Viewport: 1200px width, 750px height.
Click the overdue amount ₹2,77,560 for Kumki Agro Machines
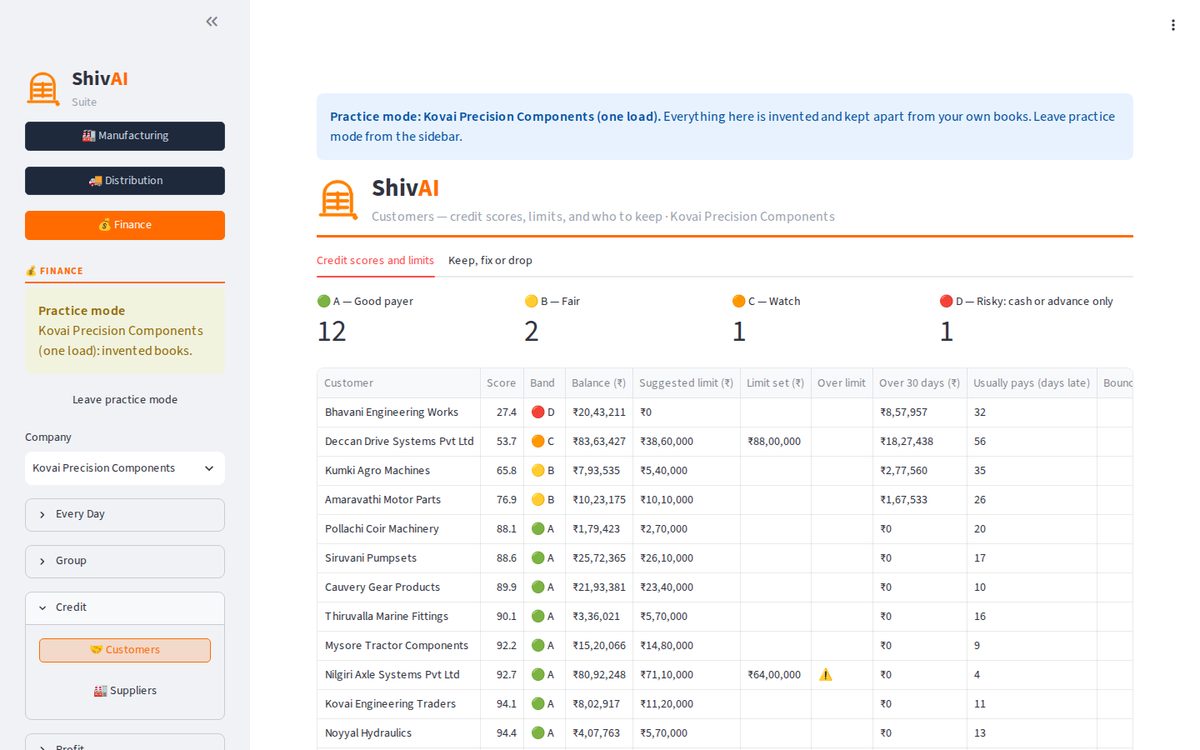click(920, 470)
